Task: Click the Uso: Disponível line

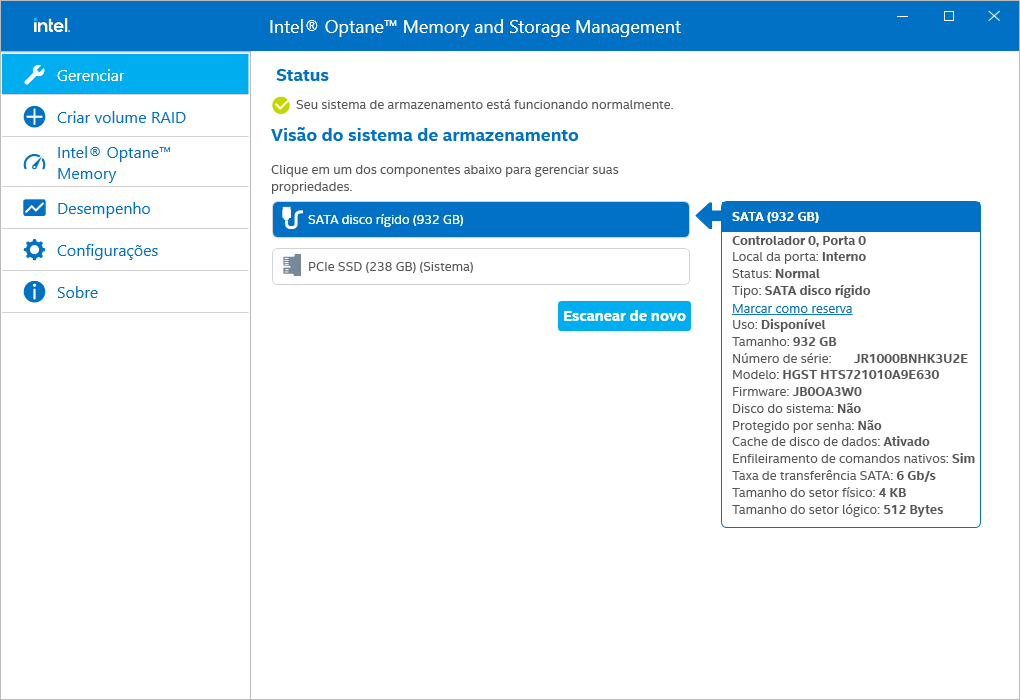Action: tap(779, 325)
